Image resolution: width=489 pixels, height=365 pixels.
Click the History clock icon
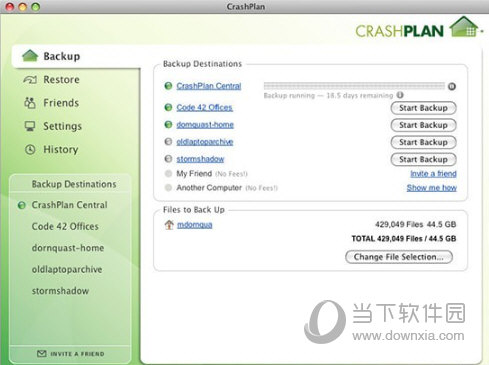pyautogui.click(x=30, y=149)
